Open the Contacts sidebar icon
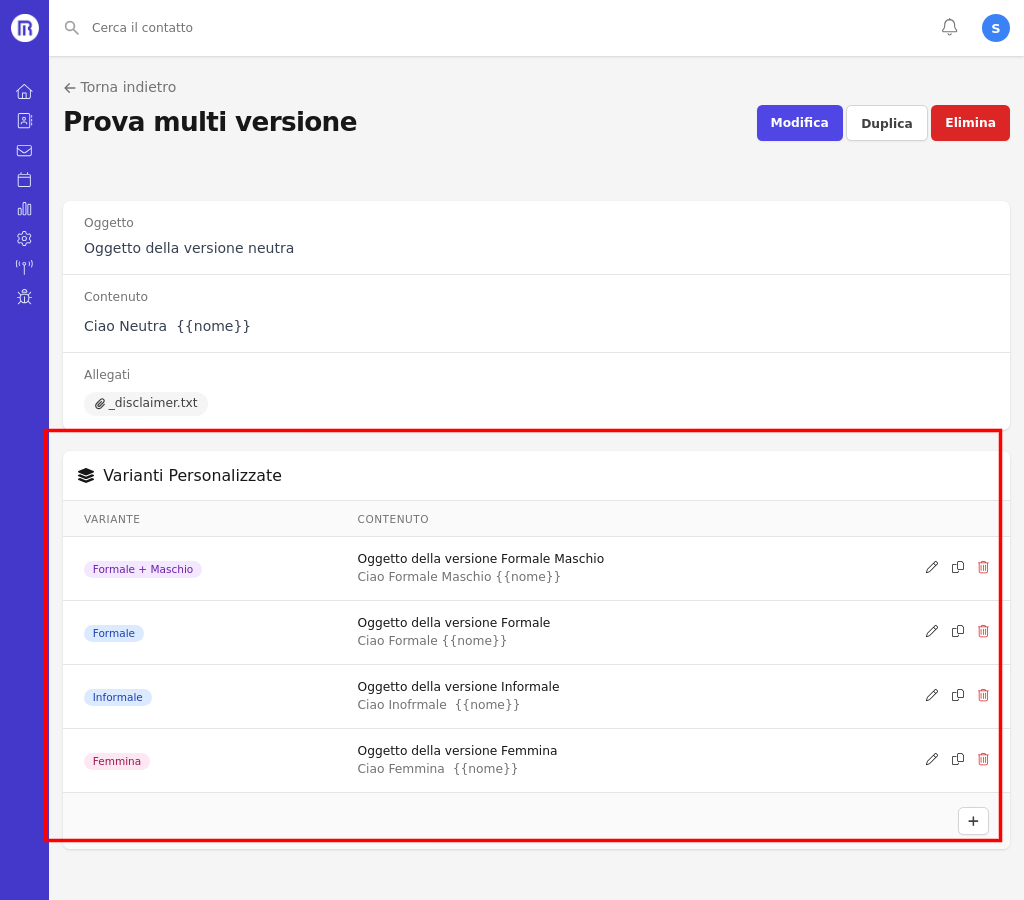1024x900 pixels. [x=24, y=121]
